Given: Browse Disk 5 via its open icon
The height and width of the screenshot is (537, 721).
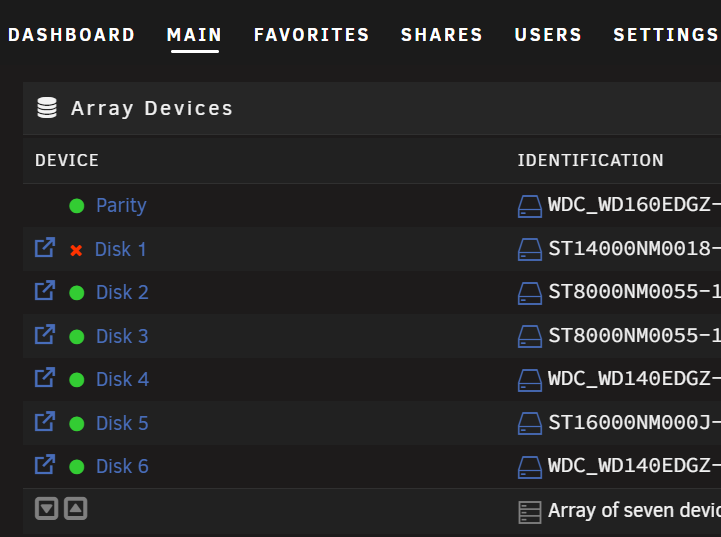Looking at the screenshot, I should tap(45, 421).
